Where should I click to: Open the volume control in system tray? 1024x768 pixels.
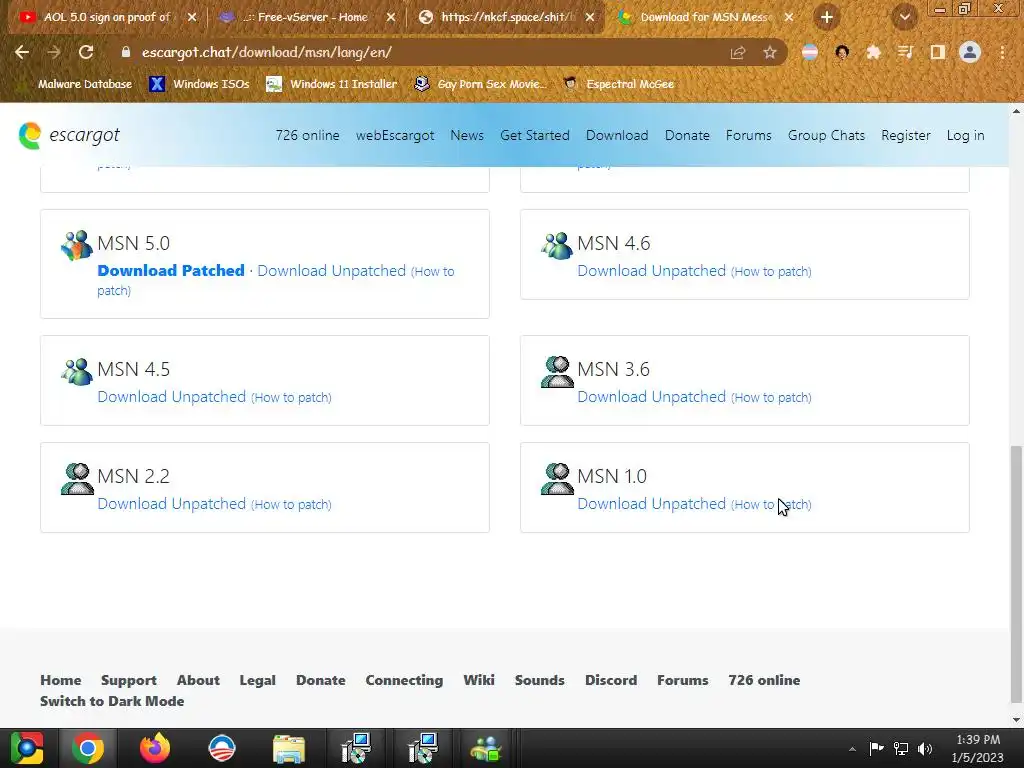point(925,749)
